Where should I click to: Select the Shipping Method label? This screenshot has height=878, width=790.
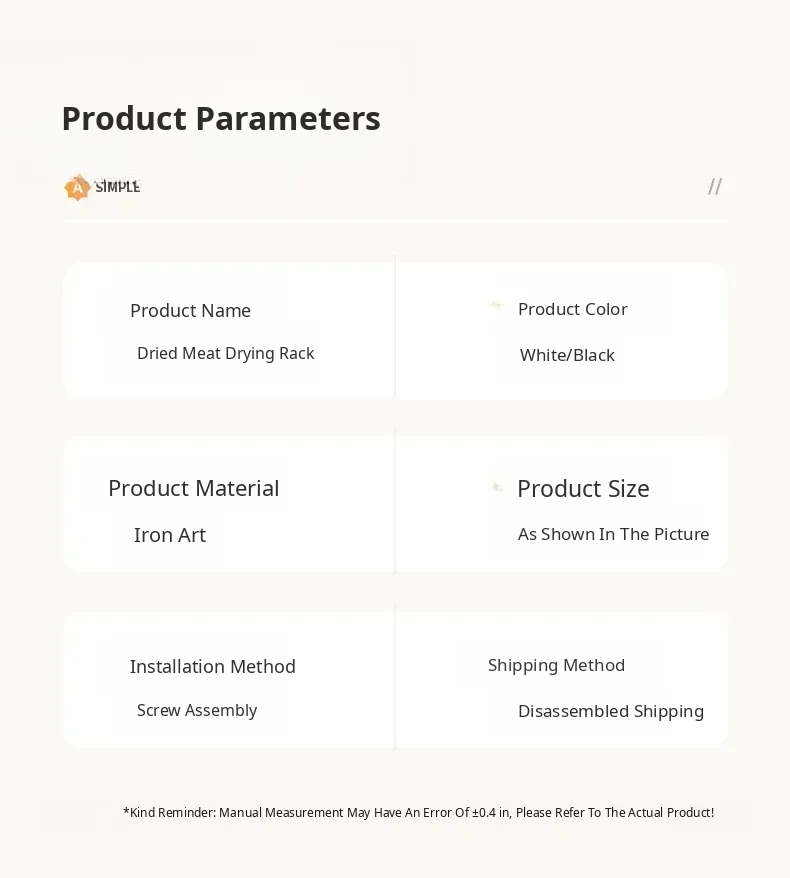pyautogui.click(x=556, y=665)
